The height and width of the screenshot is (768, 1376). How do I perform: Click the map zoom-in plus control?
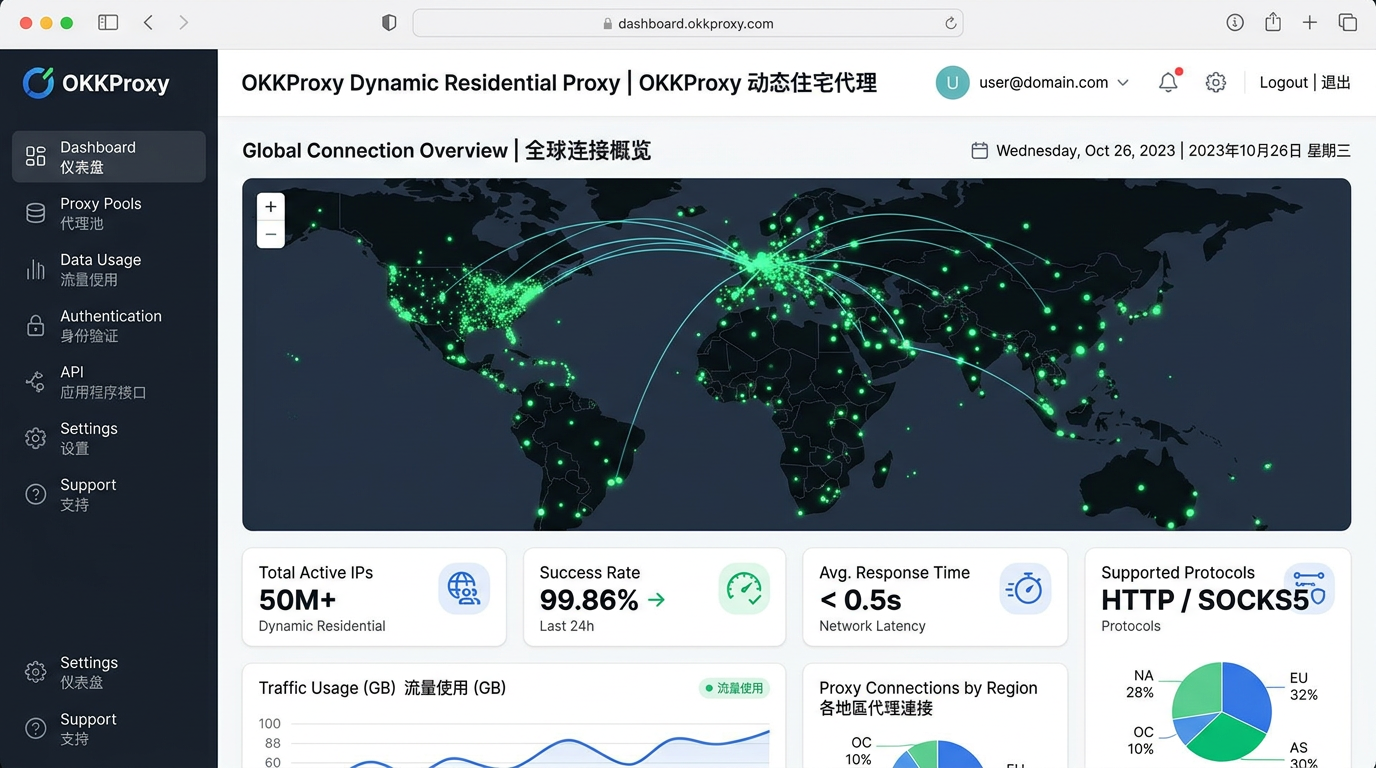point(270,206)
